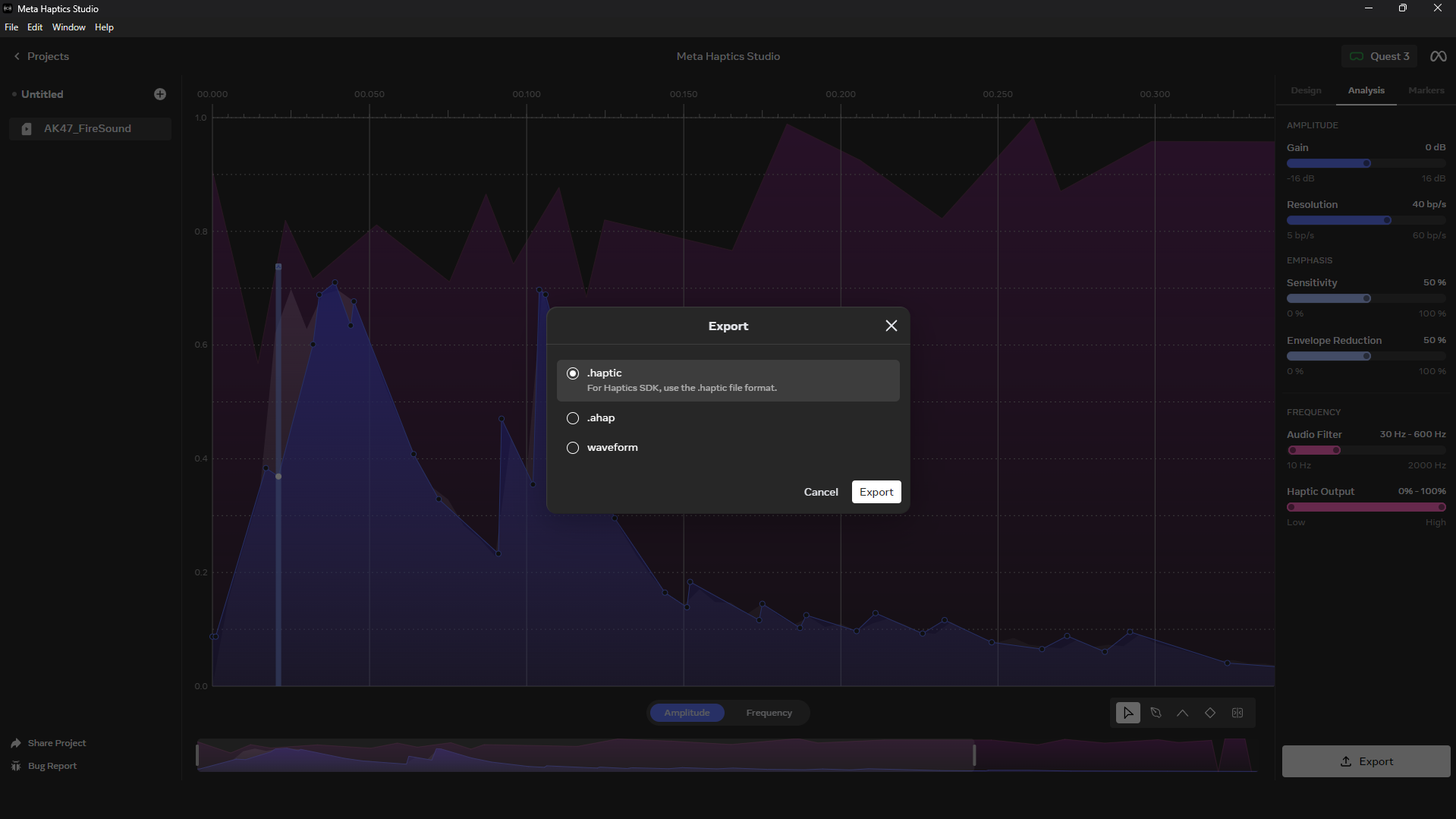Image resolution: width=1456 pixels, height=819 pixels.
Task: Click the Meta logo icon
Action: (x=1438, y=56)
